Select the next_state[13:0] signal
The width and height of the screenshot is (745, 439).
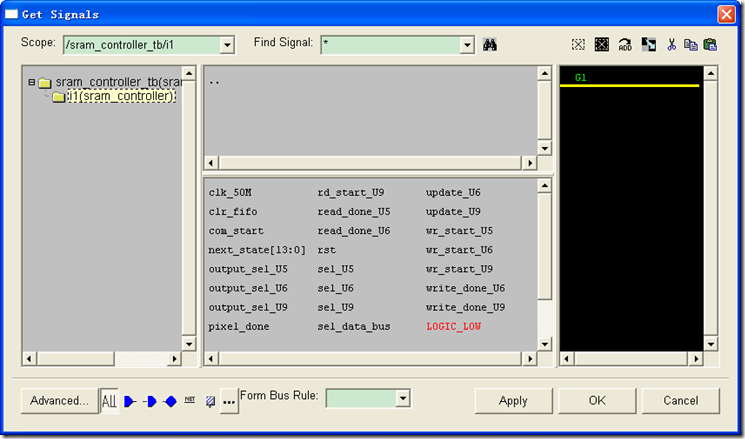[257, 250]
